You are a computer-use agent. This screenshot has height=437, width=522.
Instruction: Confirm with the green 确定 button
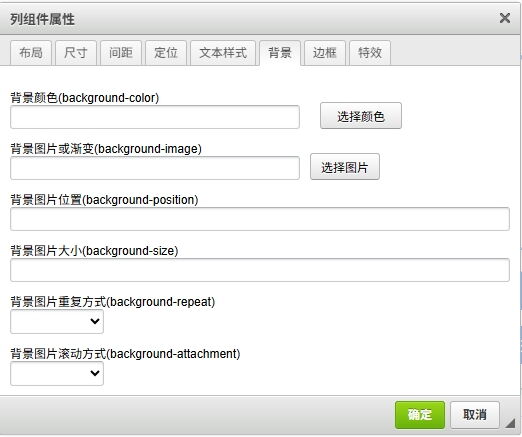(x=420, y=415)
